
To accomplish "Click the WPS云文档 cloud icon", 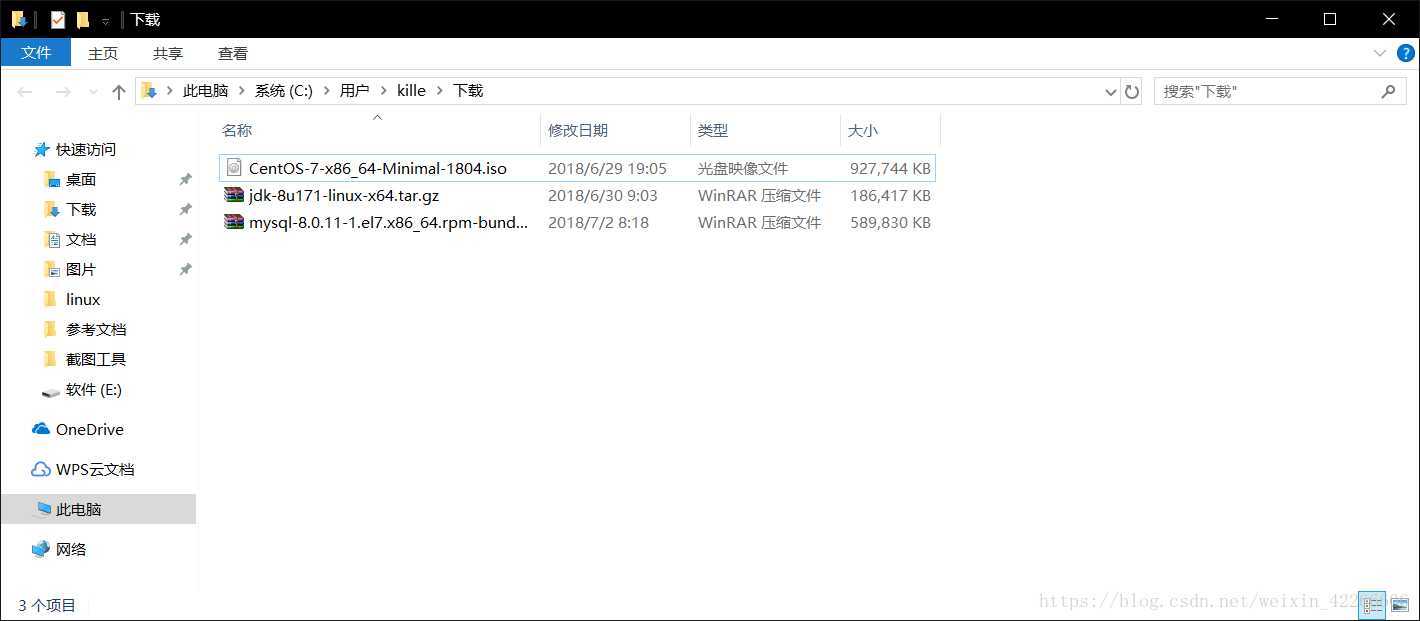I will tap(41, 469).
